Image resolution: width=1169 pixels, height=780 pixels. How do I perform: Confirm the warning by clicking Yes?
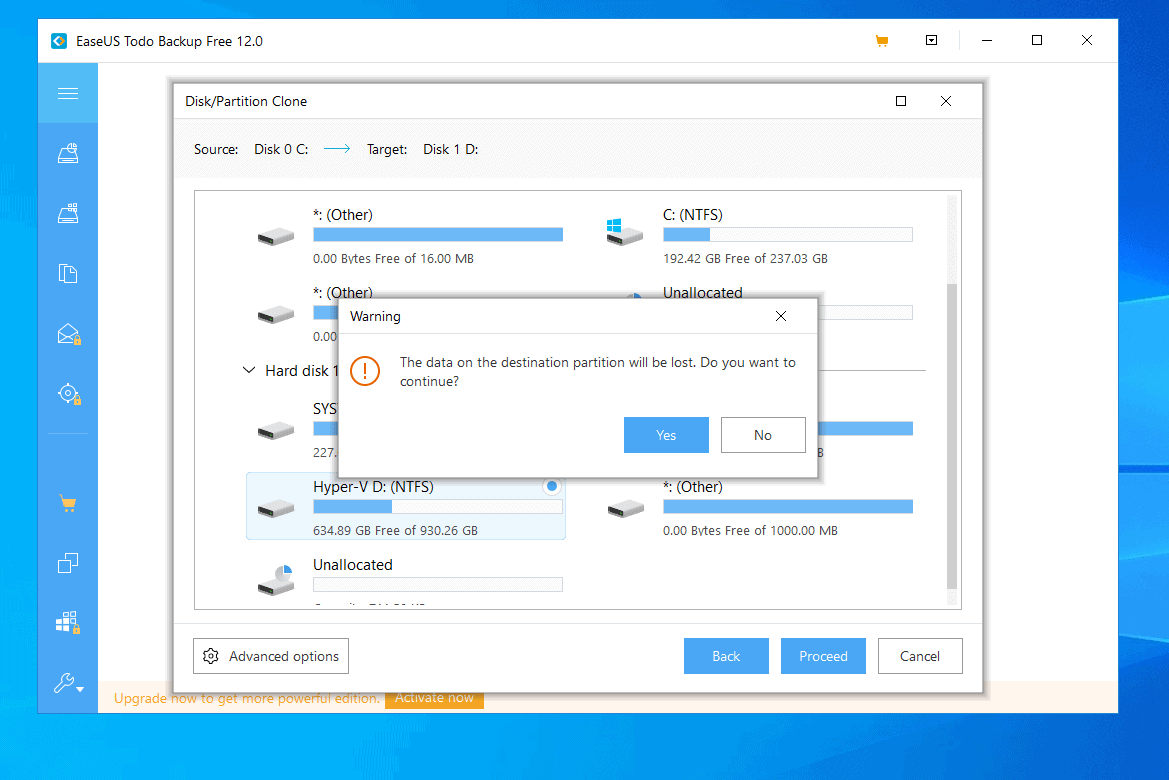pyautogui.click(x=666, y=435)
